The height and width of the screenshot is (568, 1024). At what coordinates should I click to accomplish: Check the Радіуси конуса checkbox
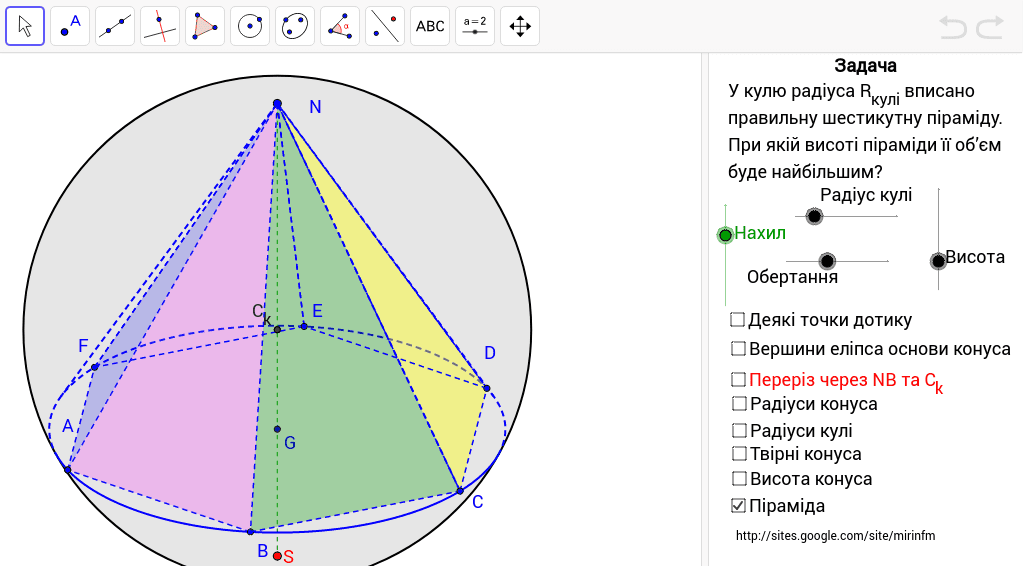click(739, 403)
